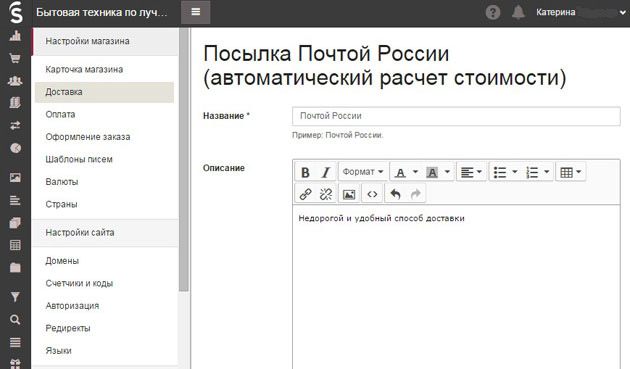Open Оплата settings

pos(60,114)
